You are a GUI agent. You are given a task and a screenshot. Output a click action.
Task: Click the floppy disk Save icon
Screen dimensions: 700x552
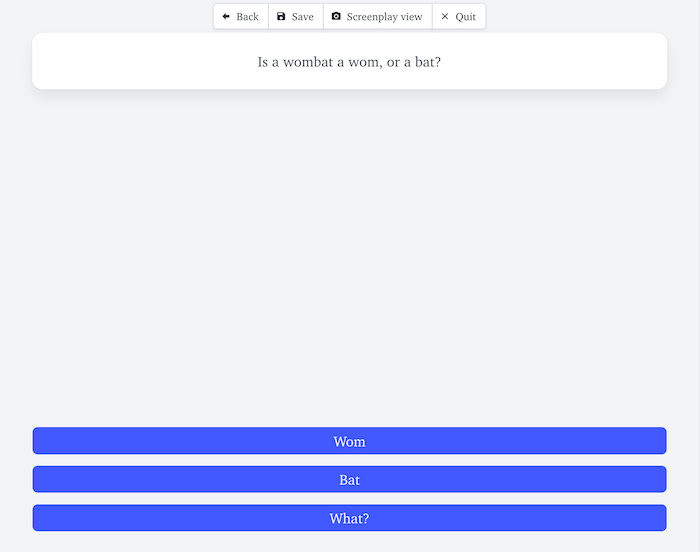coord(281,17)
